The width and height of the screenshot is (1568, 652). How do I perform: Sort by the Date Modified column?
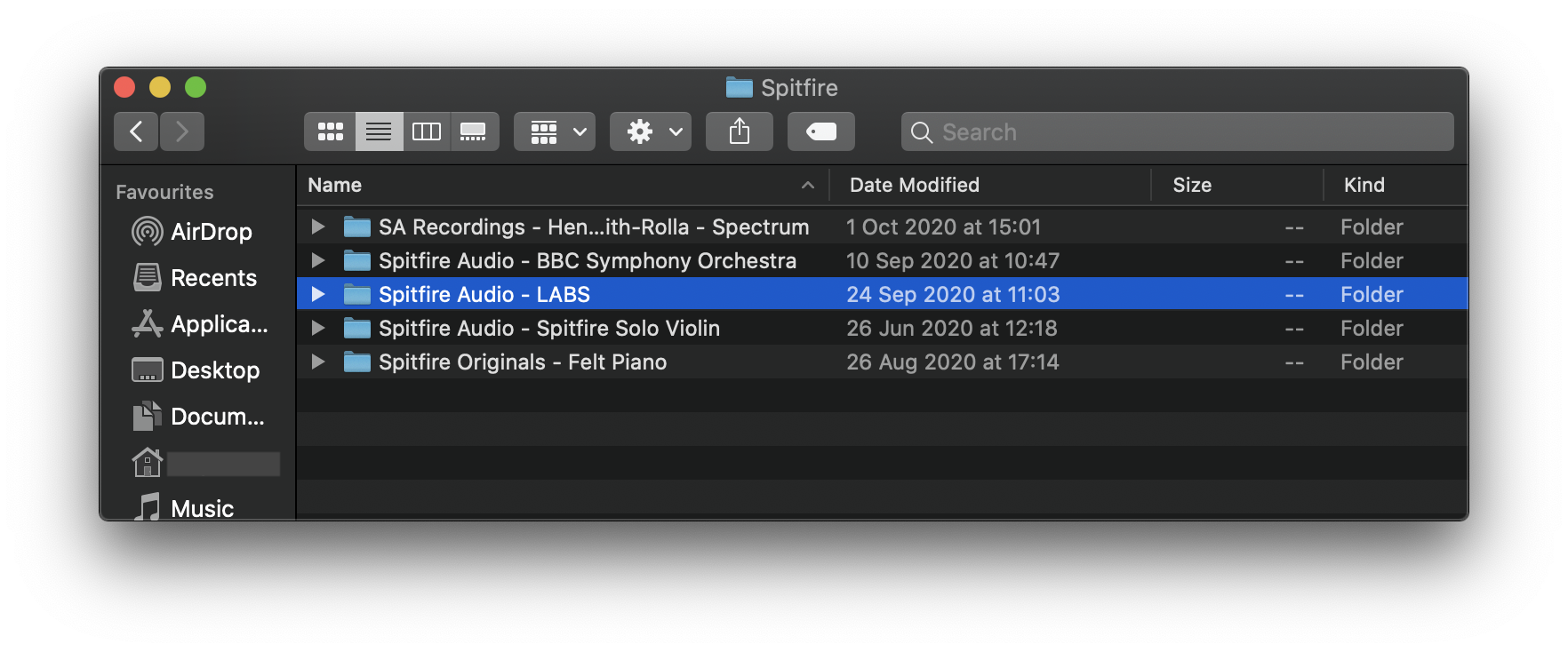point(989,185)
